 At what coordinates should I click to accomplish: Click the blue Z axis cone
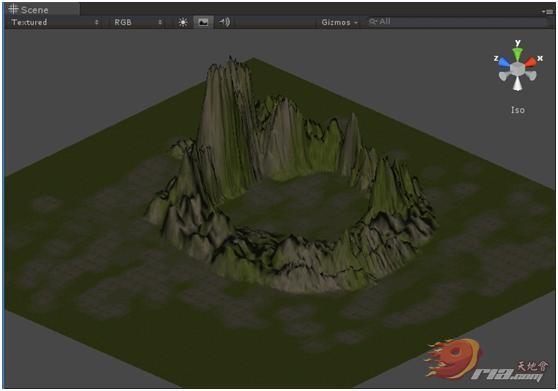pyautogui.click(x=504, y=63)
